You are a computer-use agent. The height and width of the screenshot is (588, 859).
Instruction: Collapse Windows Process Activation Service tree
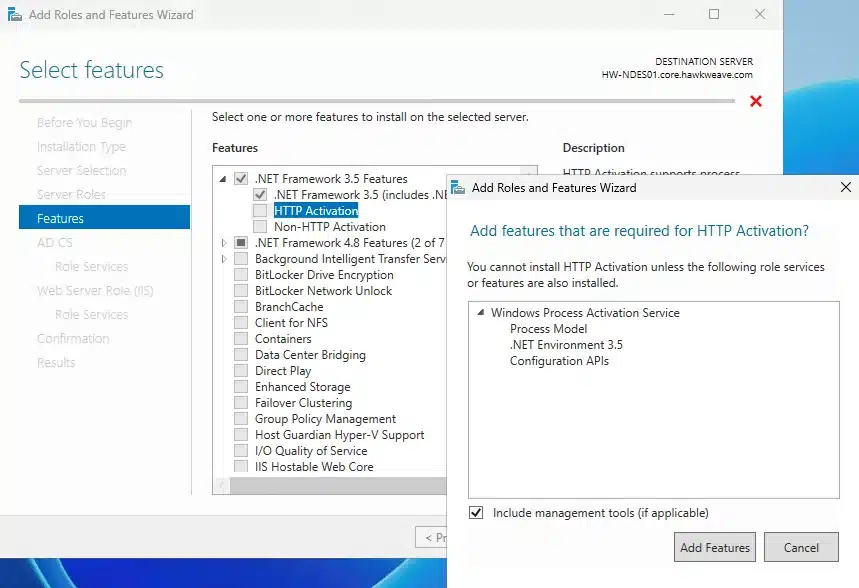479,313
